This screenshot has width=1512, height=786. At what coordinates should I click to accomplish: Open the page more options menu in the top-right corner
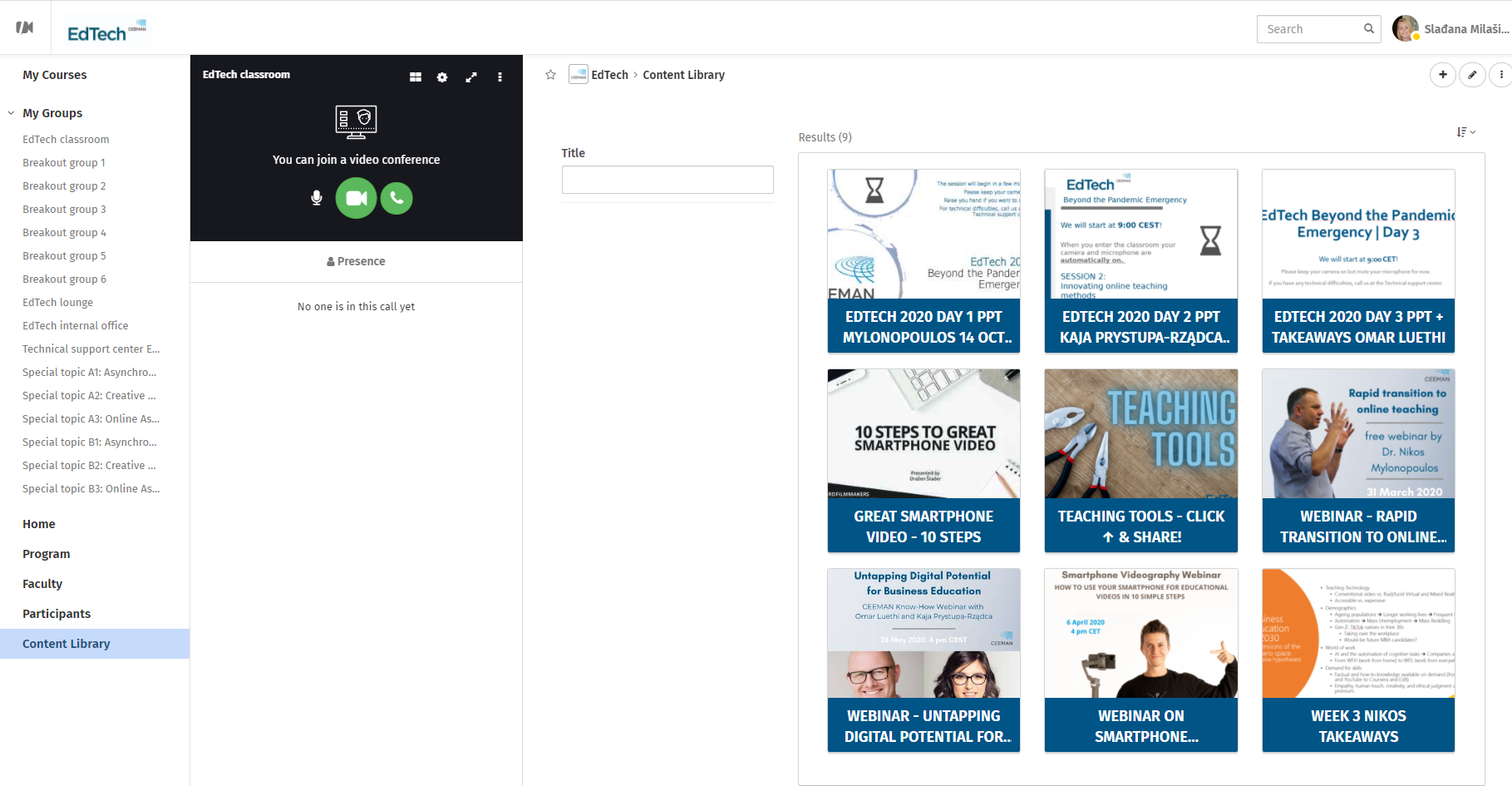(x=1500, y=75)
